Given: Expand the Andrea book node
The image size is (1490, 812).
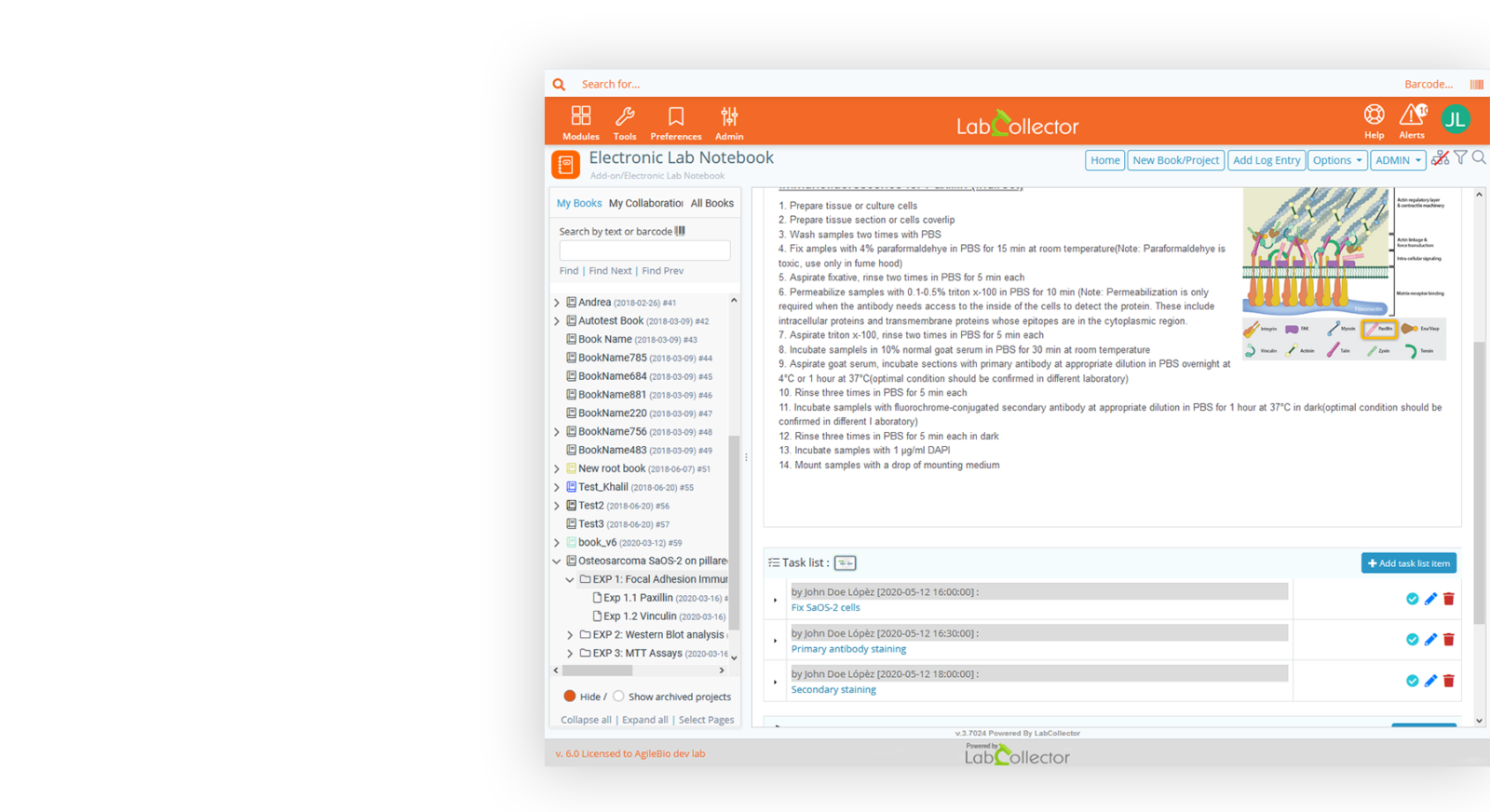Looking at the screenshot, I should (x=557, y=303).
